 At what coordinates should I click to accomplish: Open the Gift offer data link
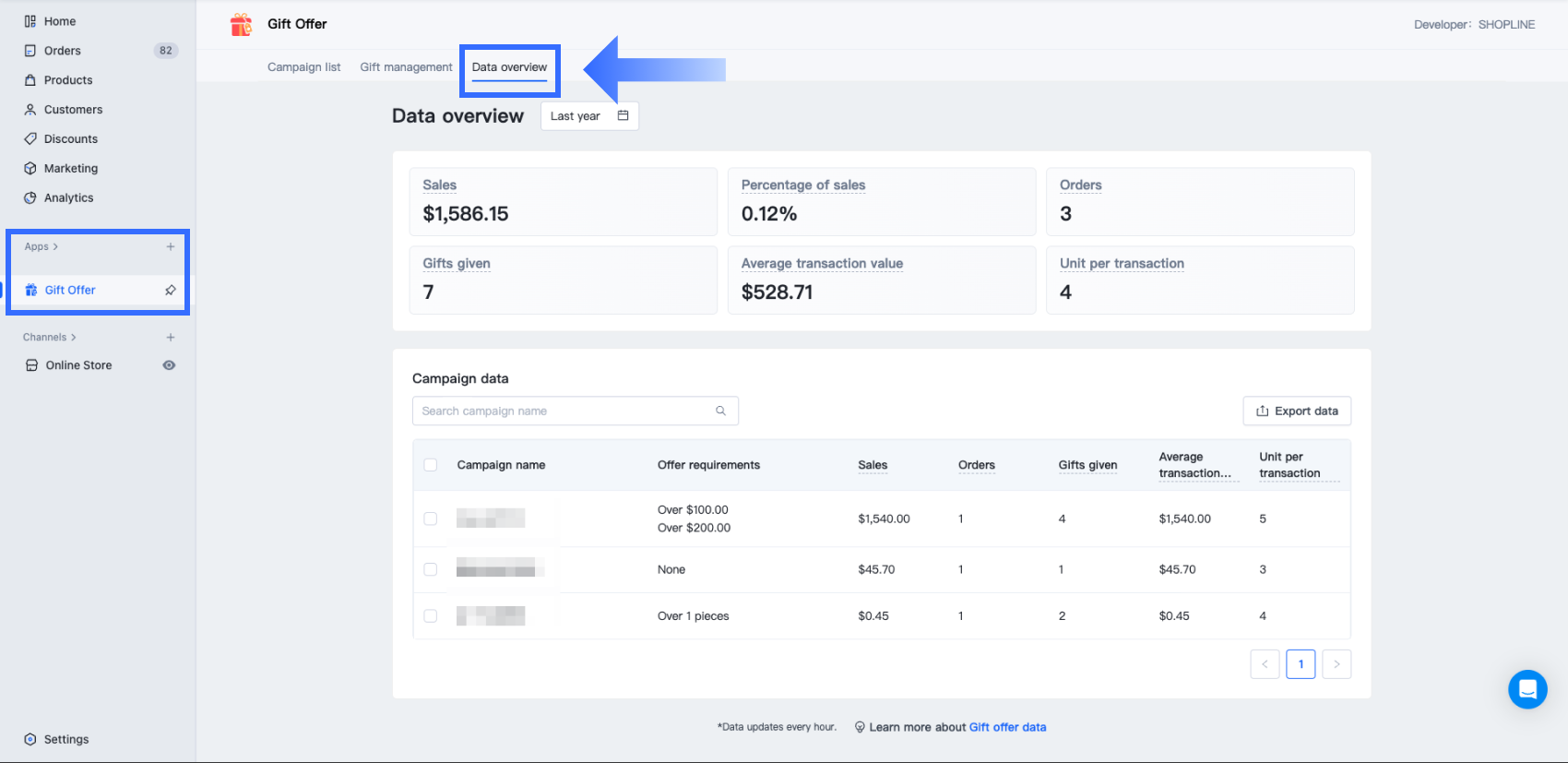point(1007,727)
